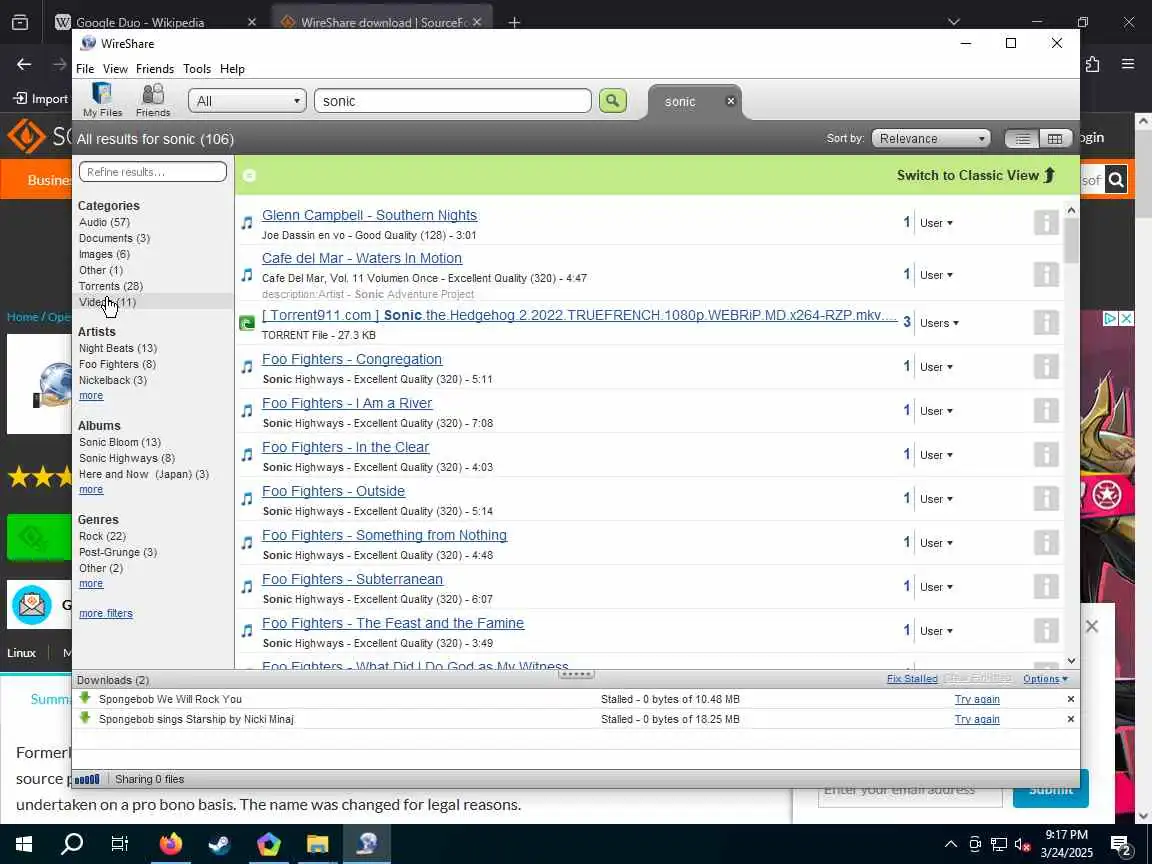
Task: Click the sonic search text field
Action: (453, 101)
